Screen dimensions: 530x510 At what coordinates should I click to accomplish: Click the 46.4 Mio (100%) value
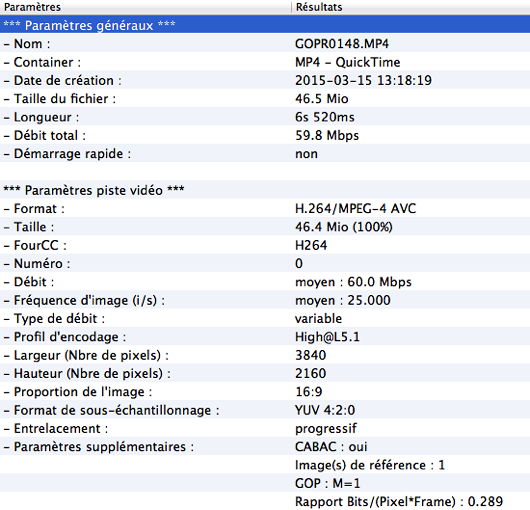click(344, 227)
